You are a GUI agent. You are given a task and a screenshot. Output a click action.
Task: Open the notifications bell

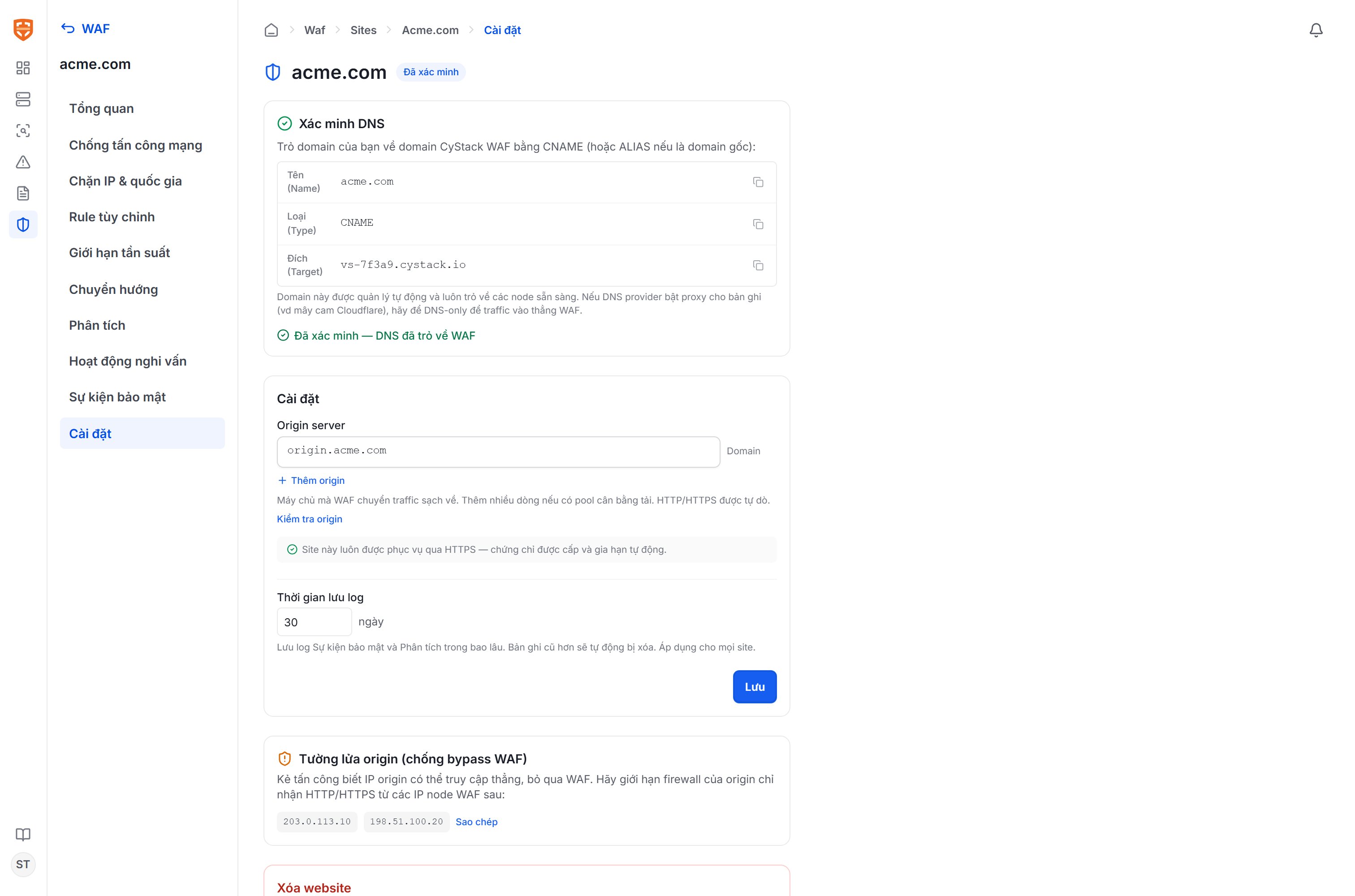1316,30
